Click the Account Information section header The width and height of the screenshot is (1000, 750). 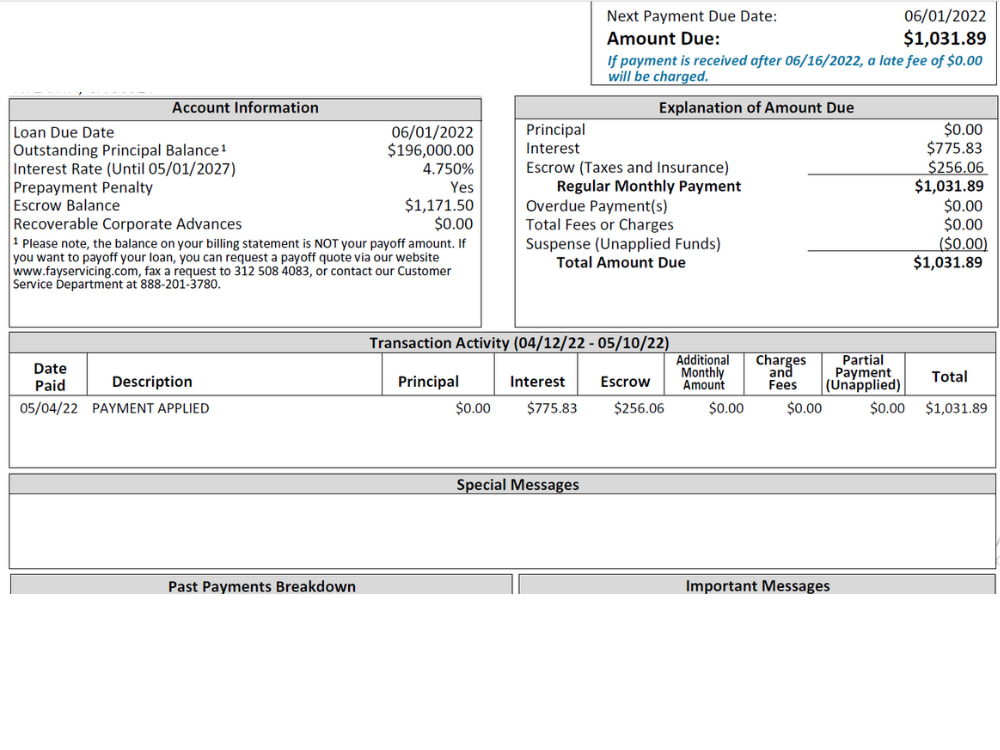(x=245, y=108)
